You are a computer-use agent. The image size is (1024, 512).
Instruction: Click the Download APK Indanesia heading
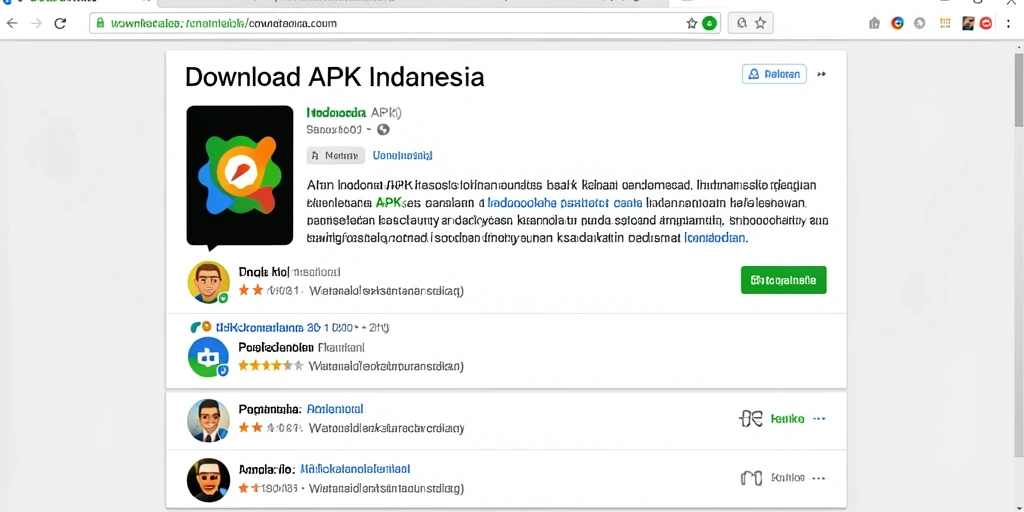(334, 77)
